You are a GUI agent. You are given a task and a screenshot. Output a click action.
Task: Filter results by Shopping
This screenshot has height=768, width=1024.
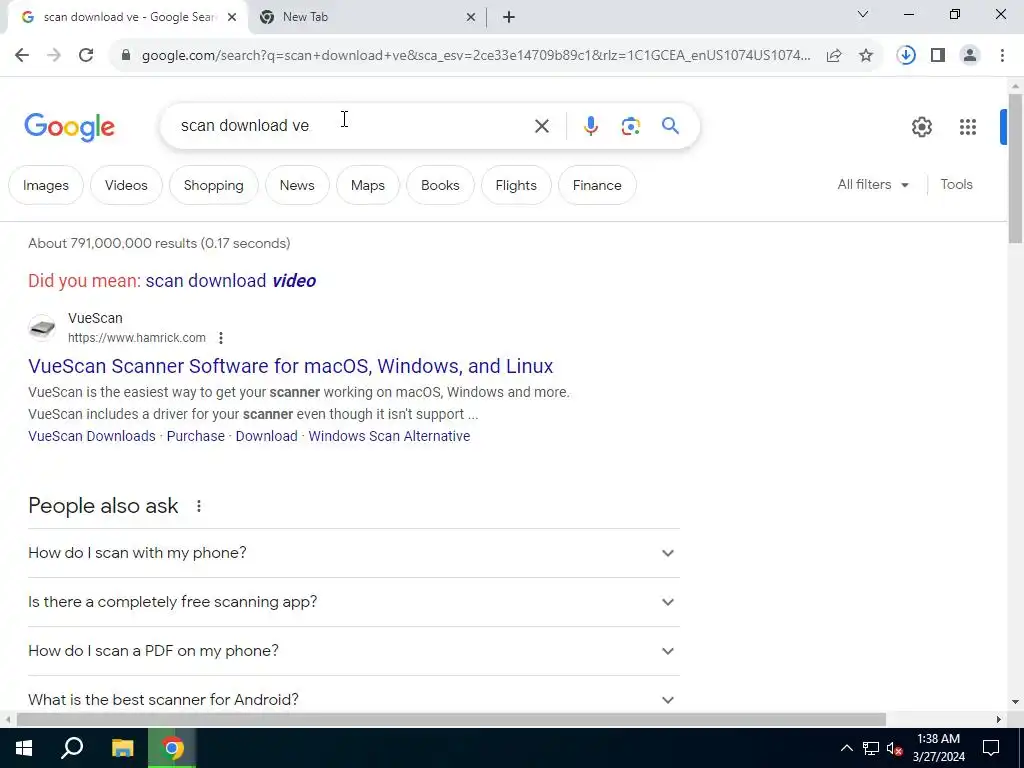[214, 185]
